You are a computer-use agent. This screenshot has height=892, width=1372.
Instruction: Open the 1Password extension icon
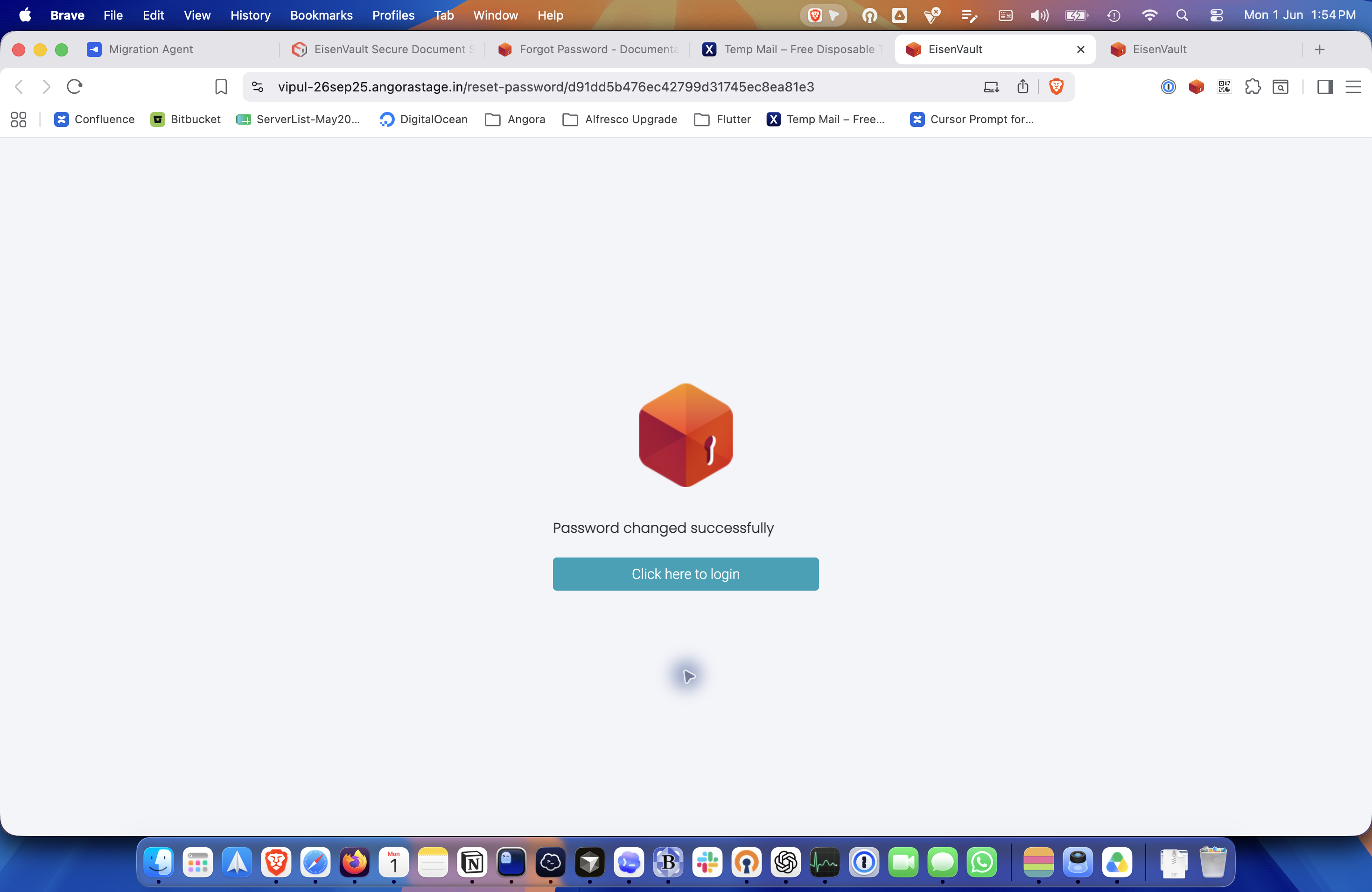(x=1168, y=87)
